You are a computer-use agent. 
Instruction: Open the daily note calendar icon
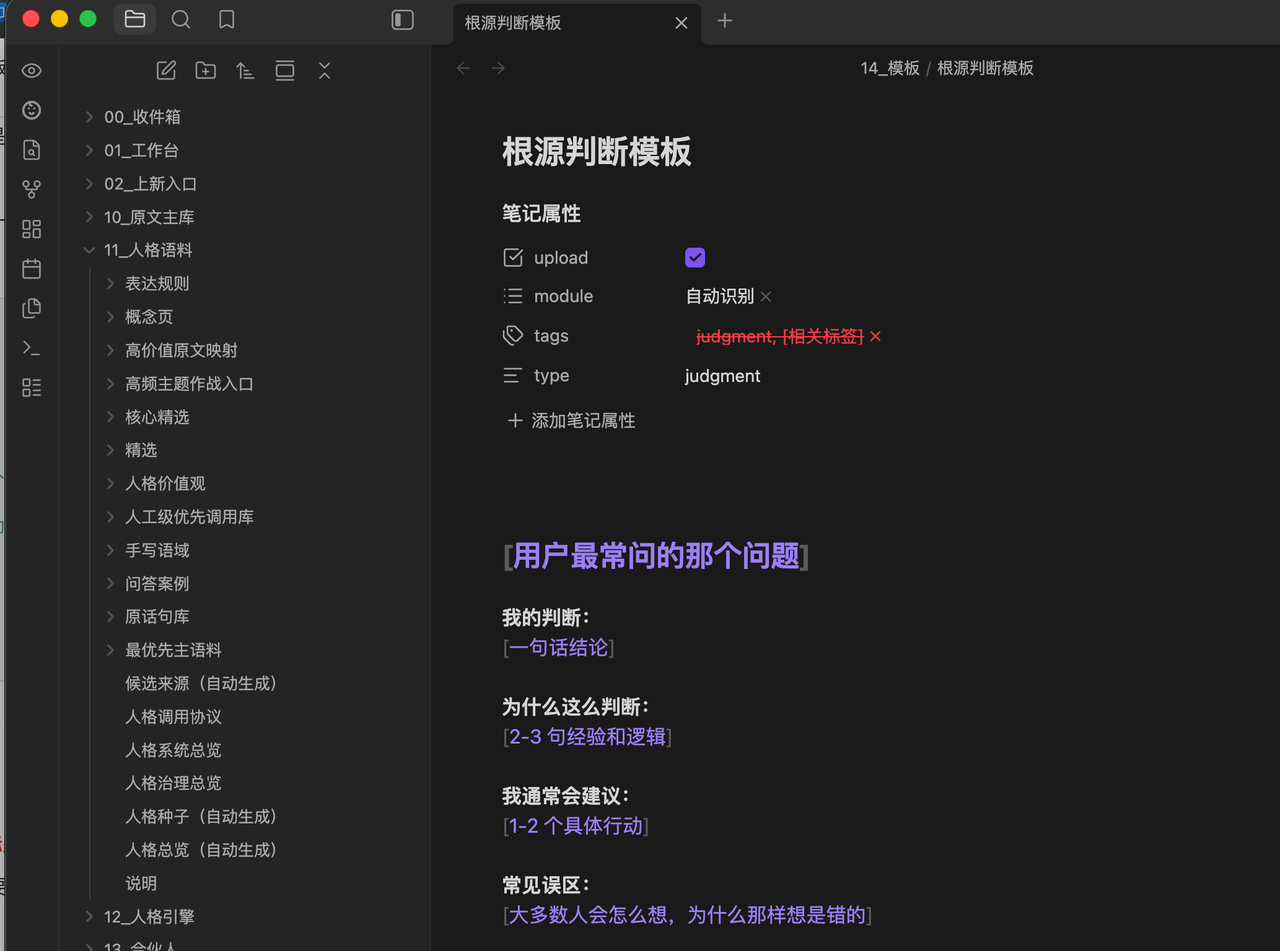pos(32,268)
